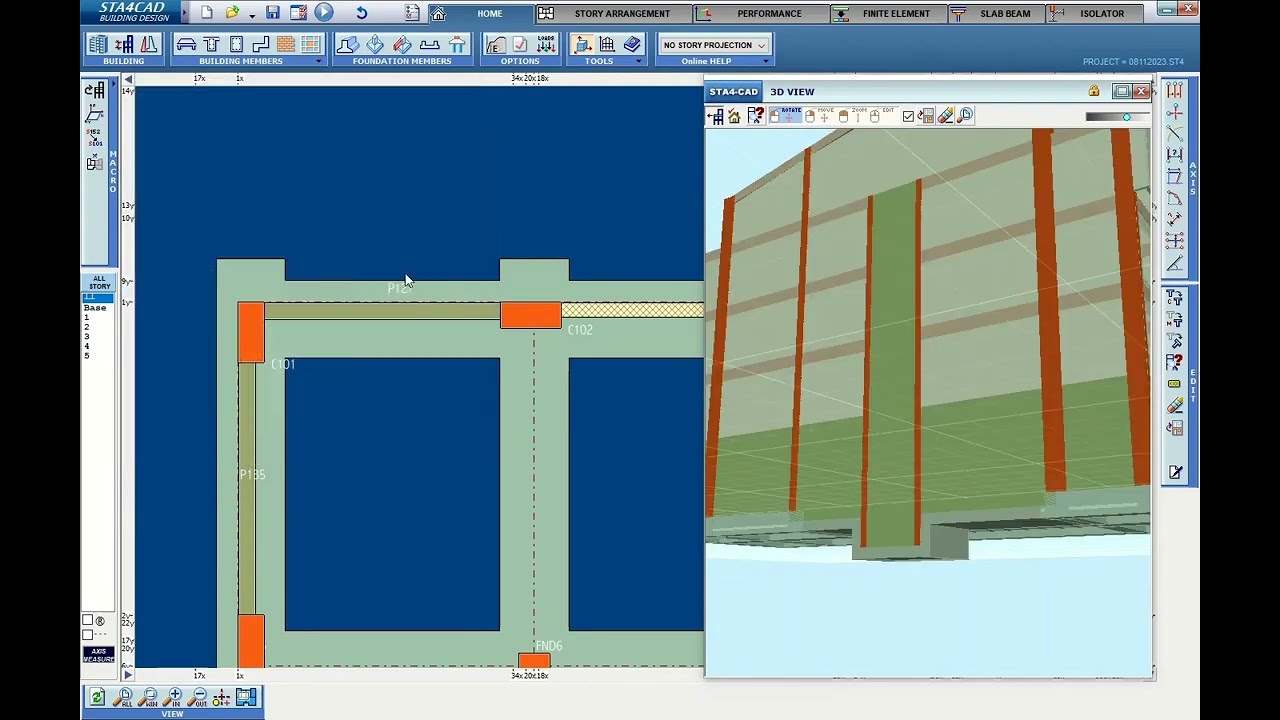Select the beam member tool
The width and height of the screenshot is (1280, 720).
point(211,45)
